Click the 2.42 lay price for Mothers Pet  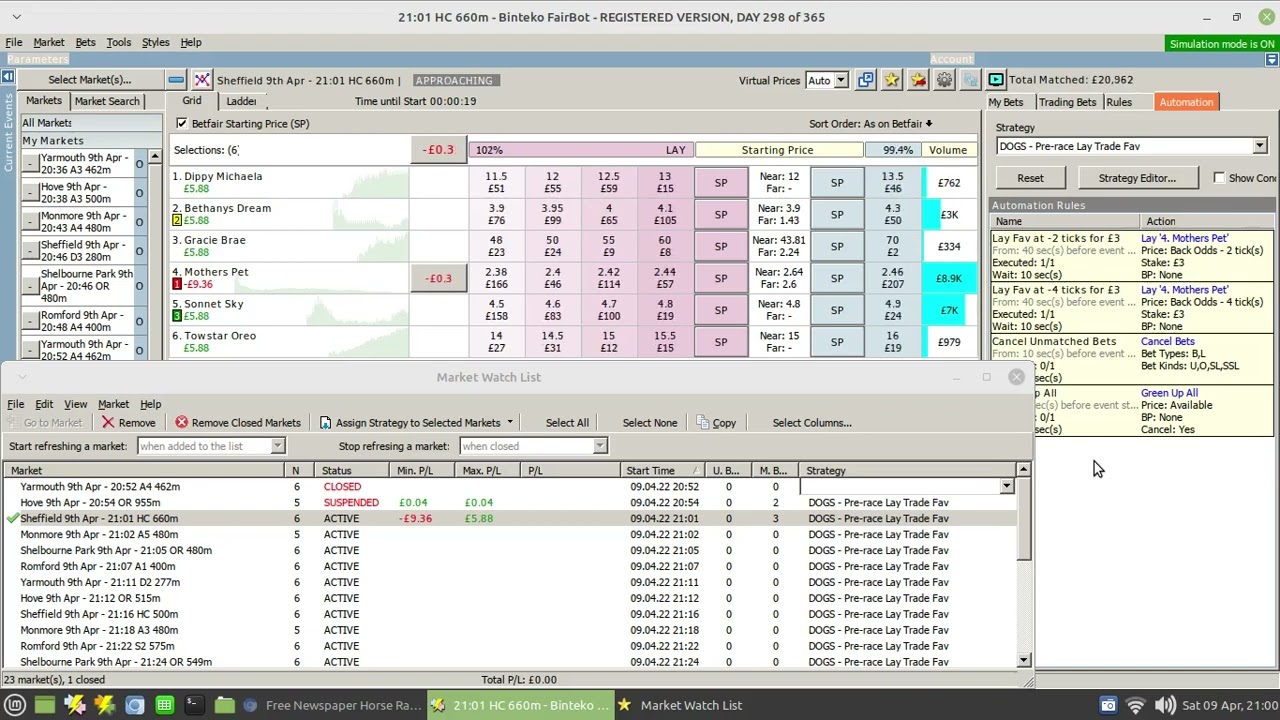pos(608,278)
